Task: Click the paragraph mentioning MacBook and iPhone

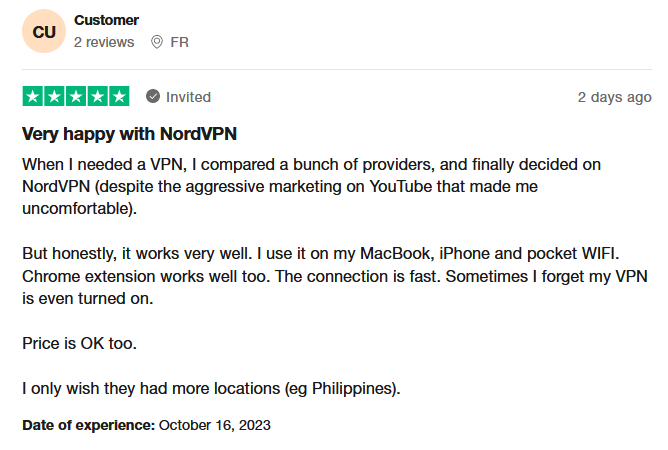Action: coord(335,276)
